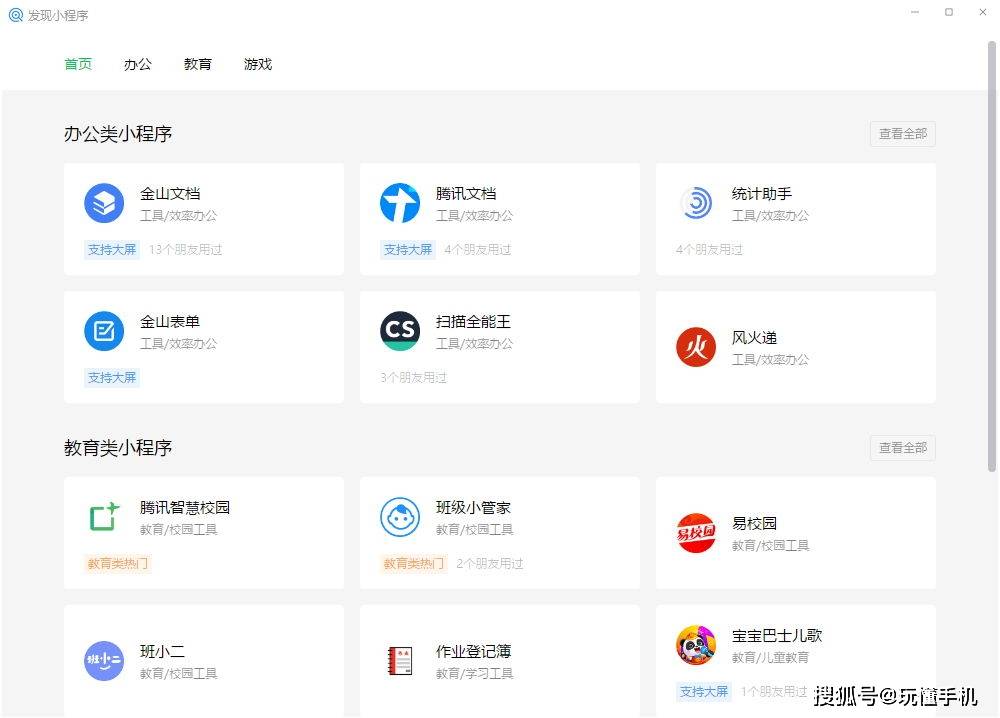Switch to the 办公 tab
This screenshot has height=718, width=1000.
(x=138, y=64)
